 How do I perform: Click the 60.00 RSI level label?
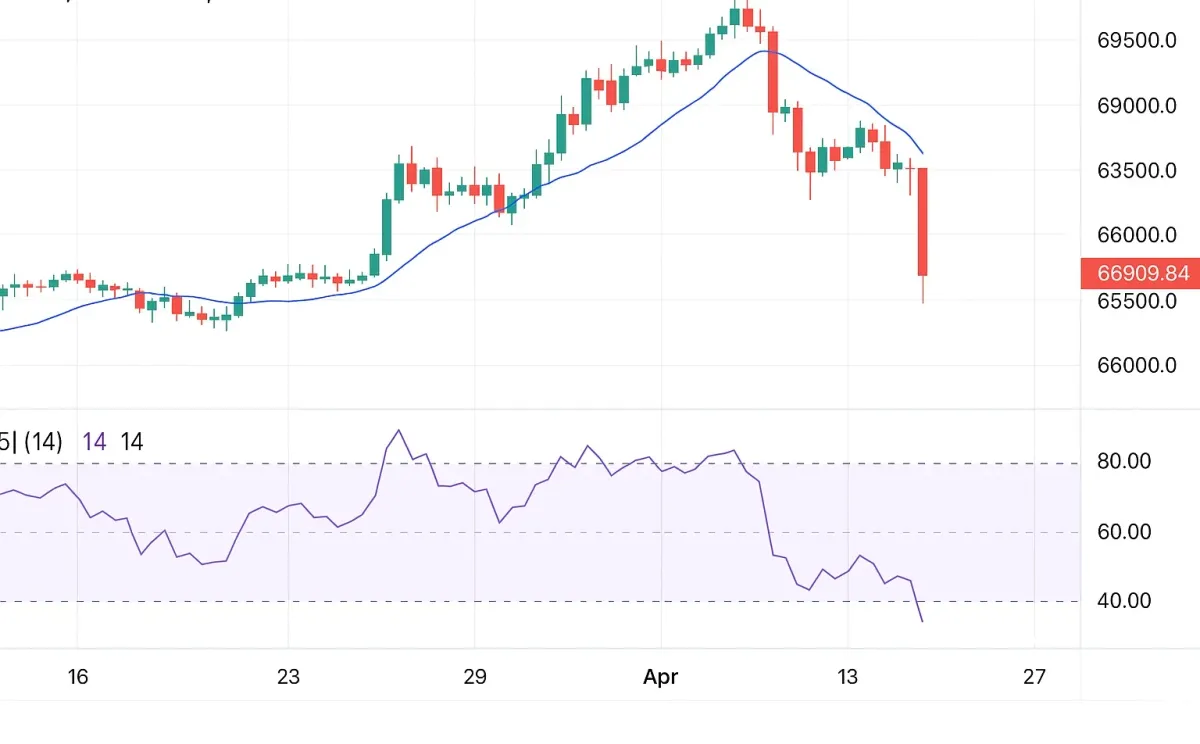(1125, 532)
